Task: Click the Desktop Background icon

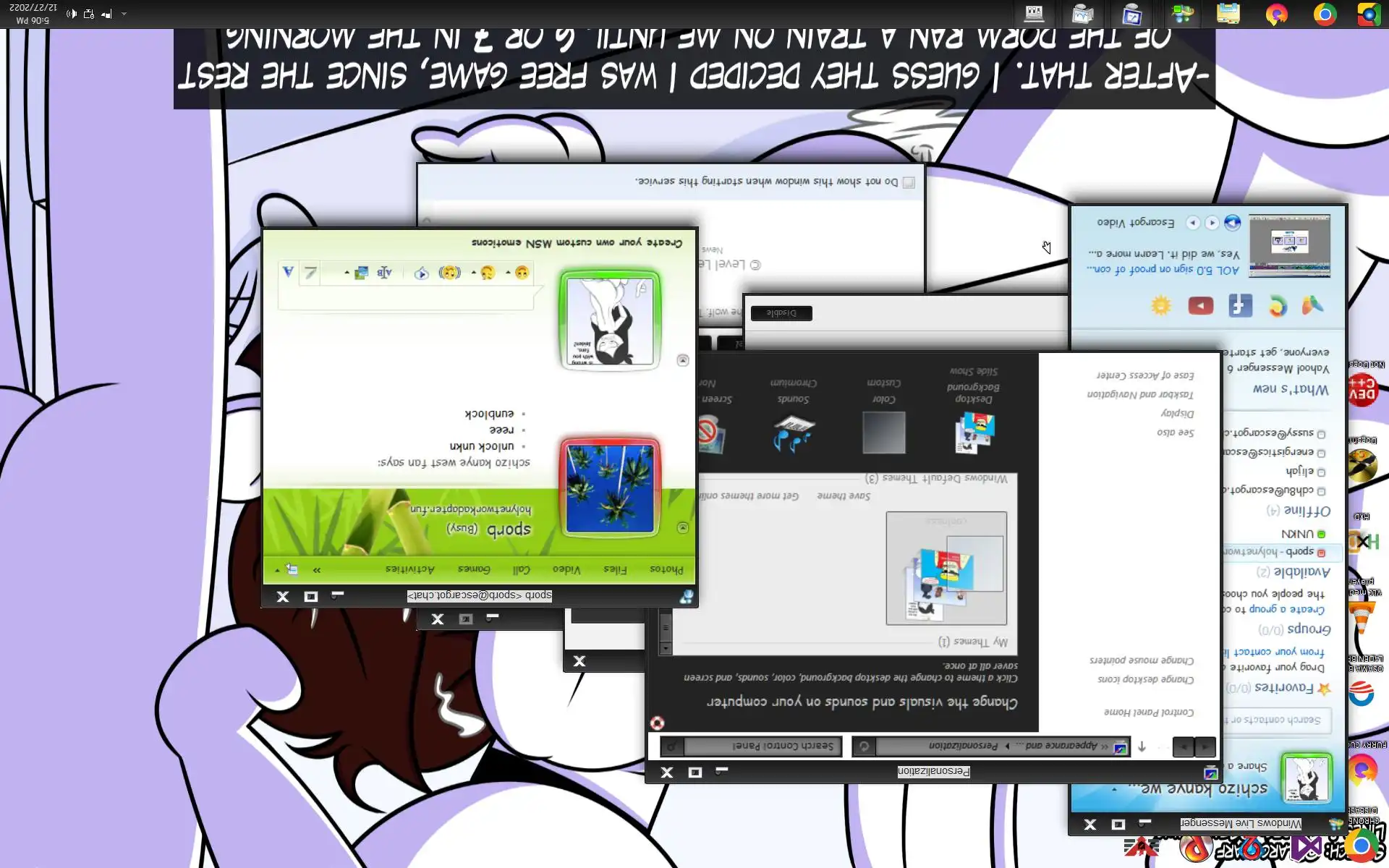Action: pyautogui.click(x=974, y=432)
